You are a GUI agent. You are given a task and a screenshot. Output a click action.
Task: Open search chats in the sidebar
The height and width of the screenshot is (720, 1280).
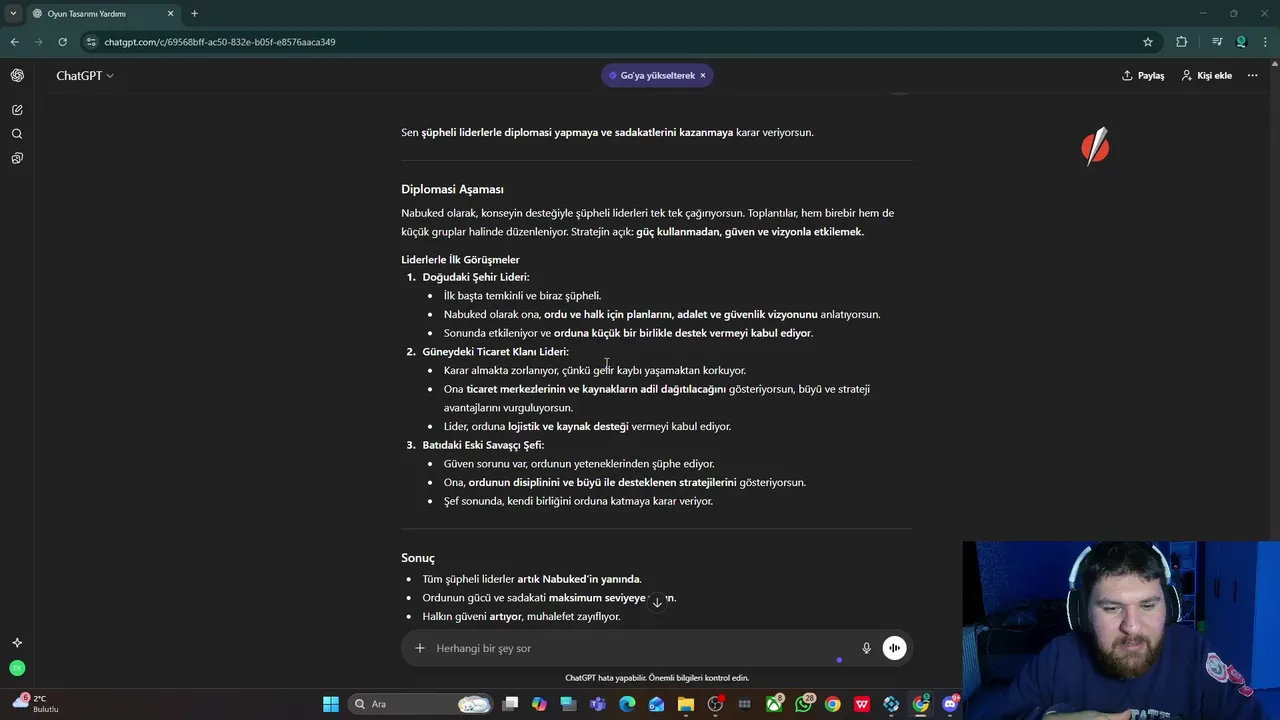click(x=17, y=134)
